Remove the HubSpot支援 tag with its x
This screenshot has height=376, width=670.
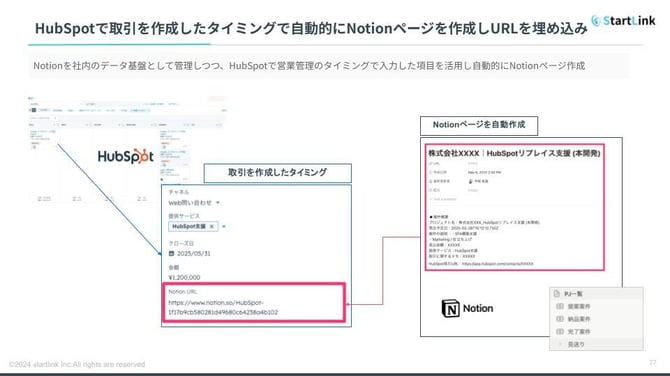coord(212,226)
